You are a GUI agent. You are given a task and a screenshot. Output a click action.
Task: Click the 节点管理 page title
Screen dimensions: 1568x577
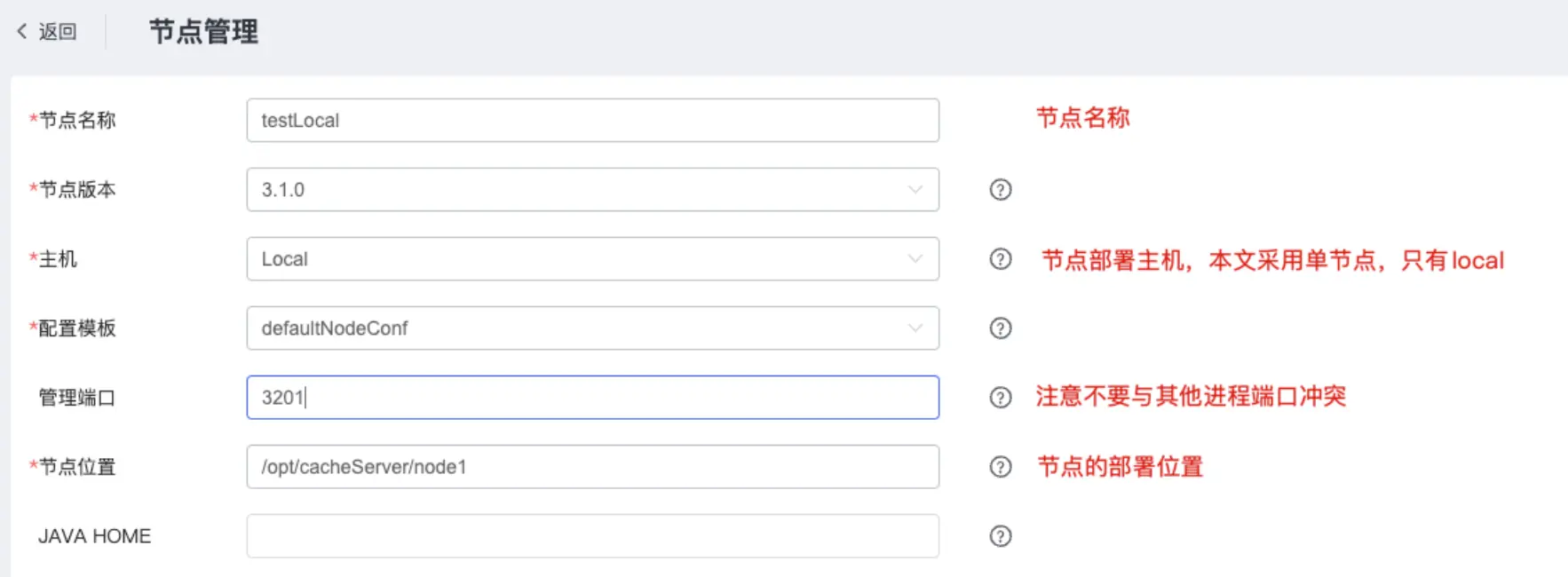(x=203, y=32)
